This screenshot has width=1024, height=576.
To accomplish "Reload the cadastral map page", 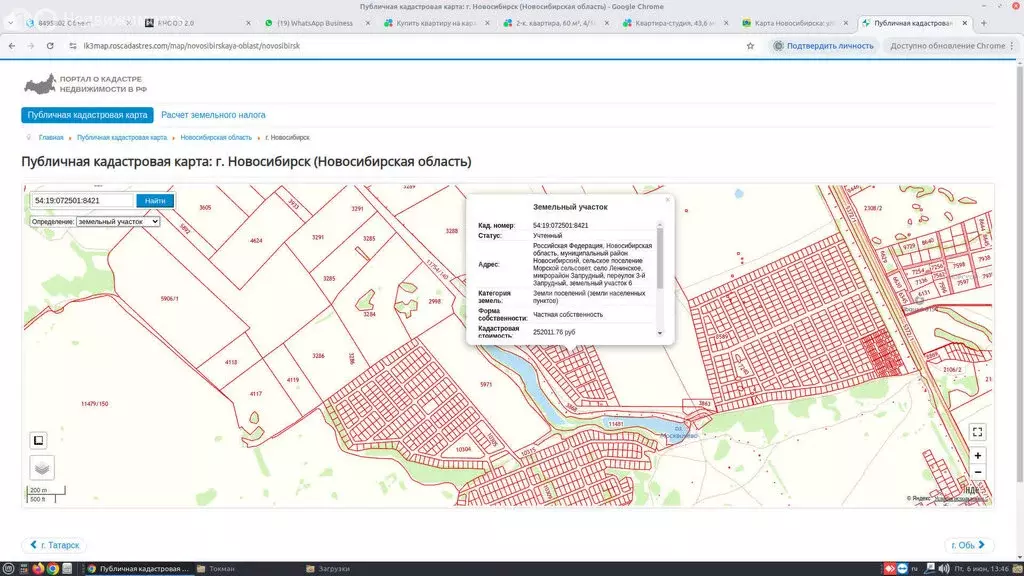I will click(50, 46).
